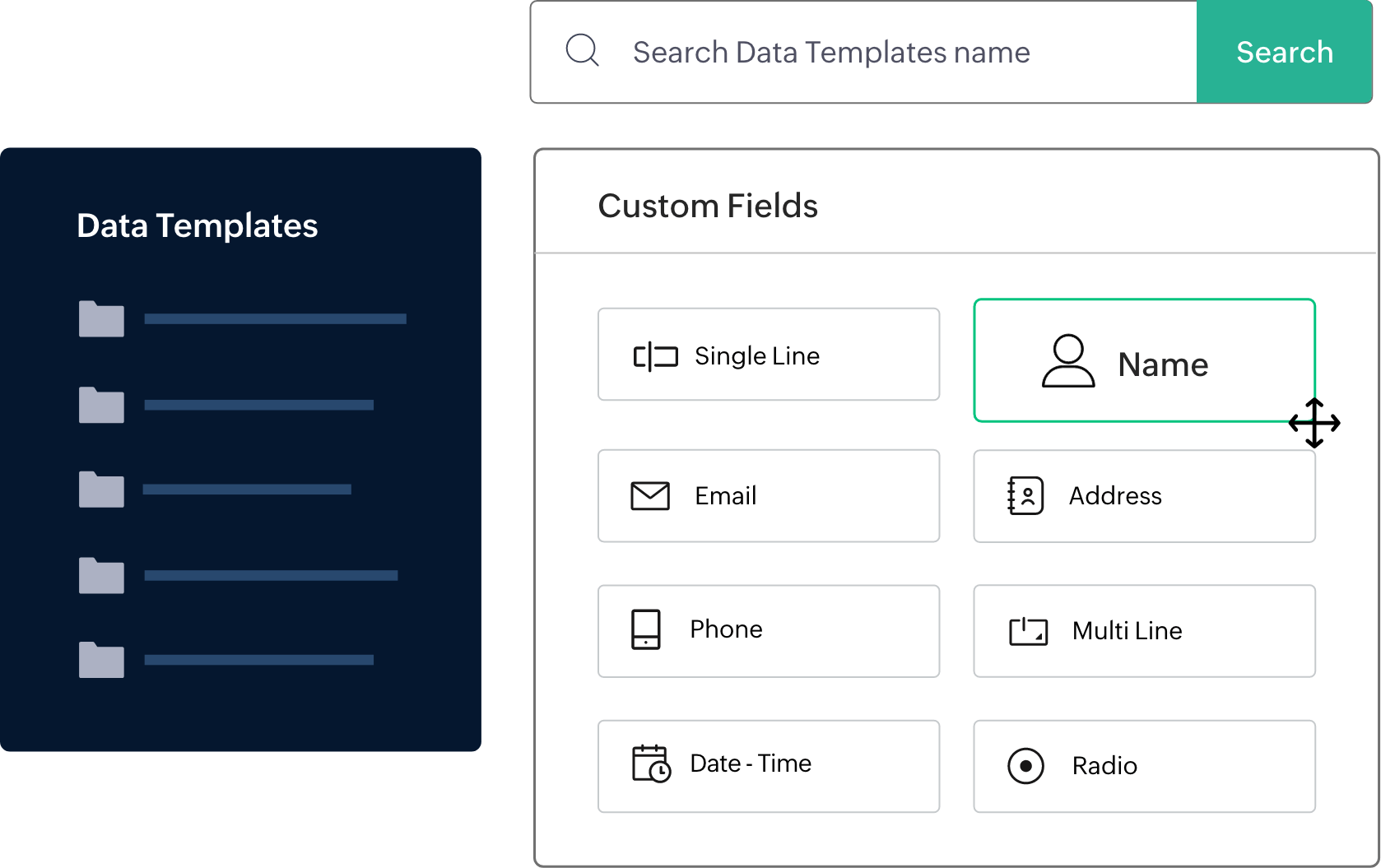Choose the Email custom field label
This screenshot has width=1381, height=868.
pyautogui.click(x=725, y=496)
